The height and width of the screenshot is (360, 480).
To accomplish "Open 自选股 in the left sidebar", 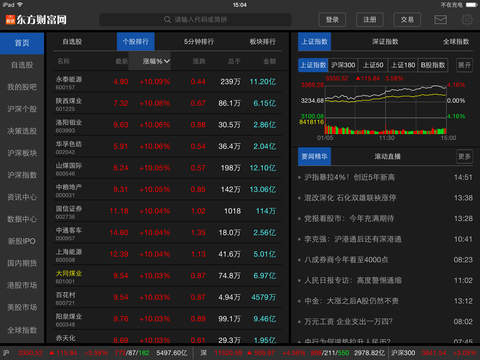I will (22, 65).
